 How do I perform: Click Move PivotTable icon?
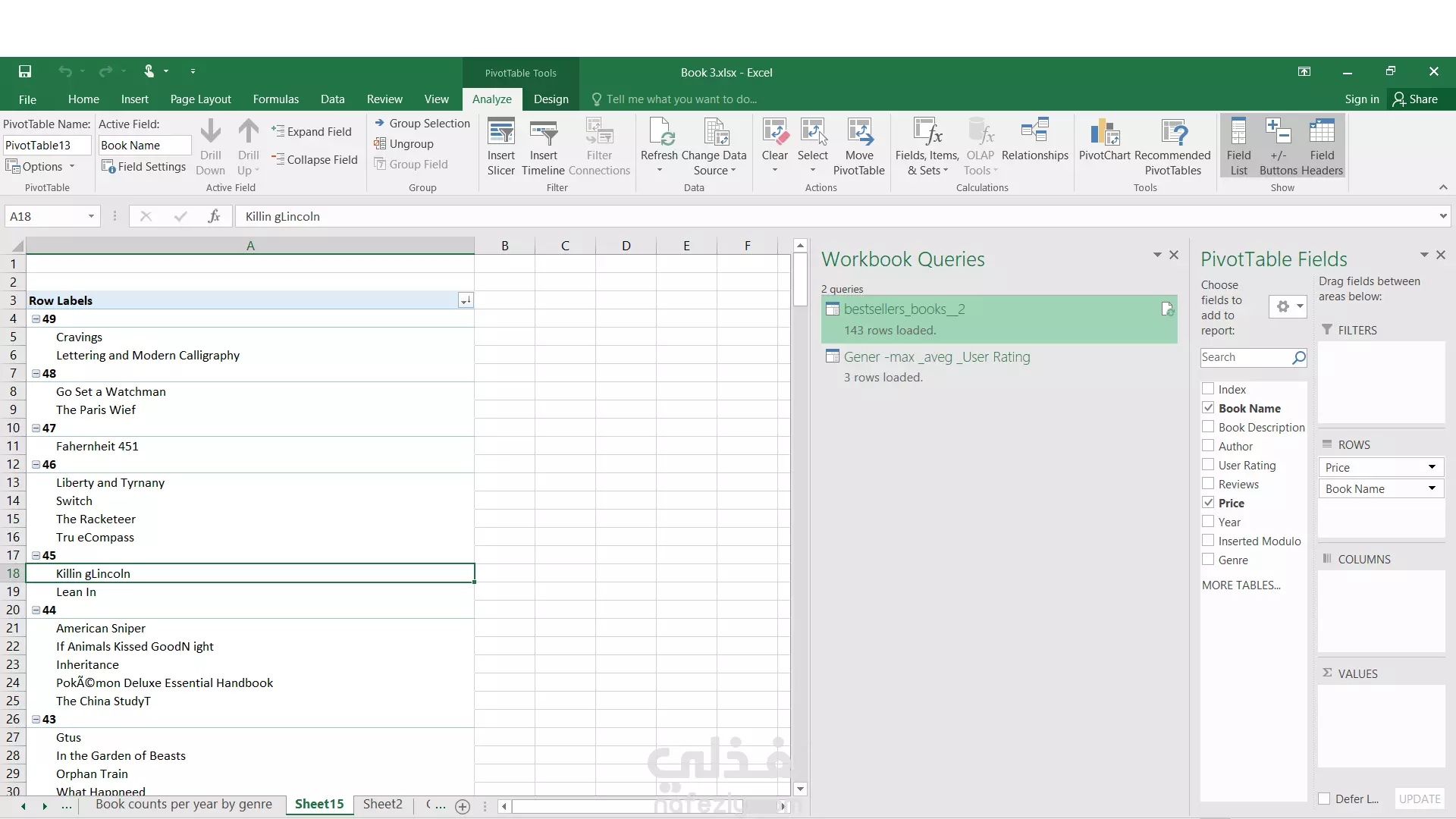click(x=859, y=148)
